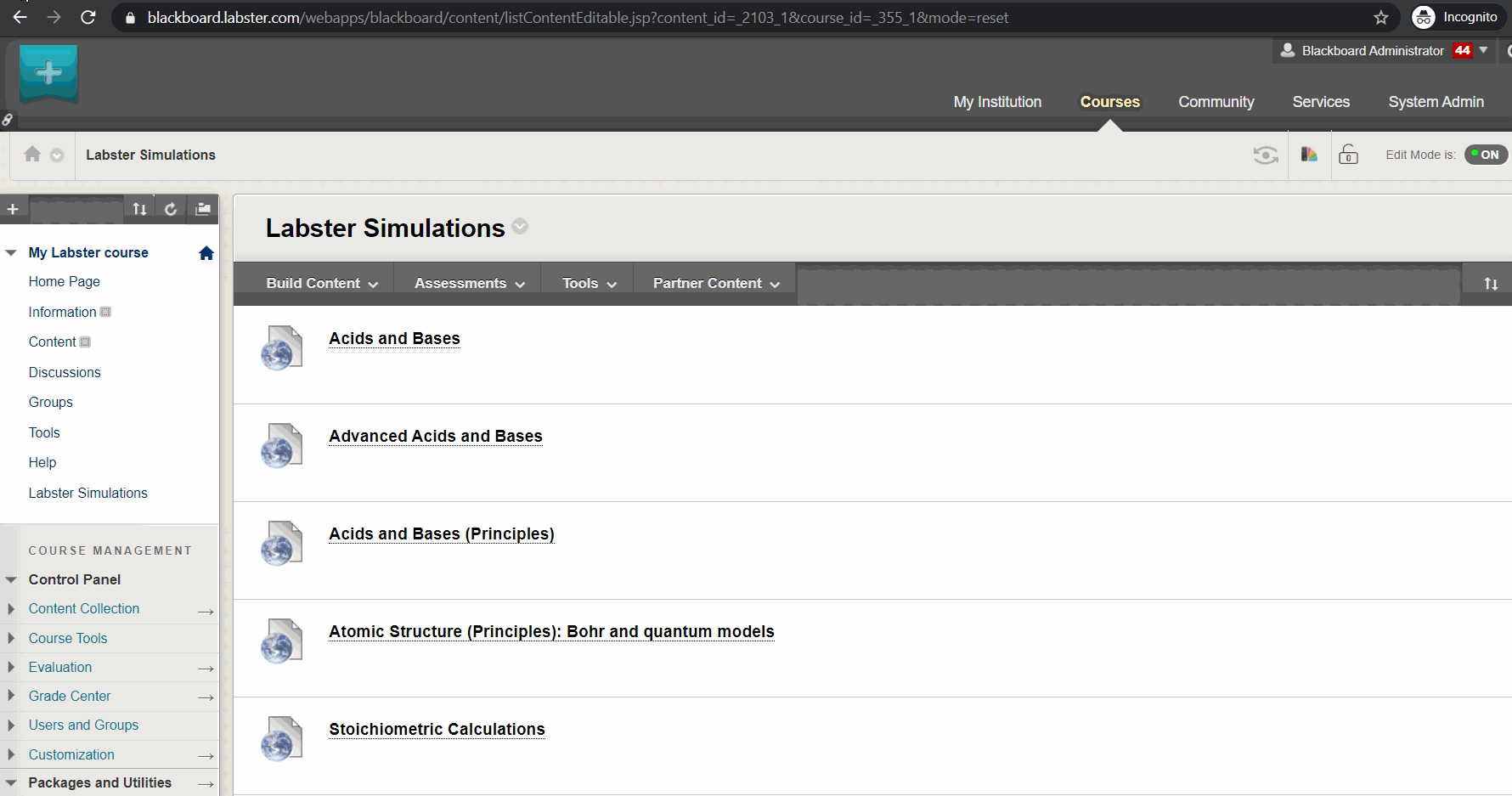Image resolution: width=1512 pixels, height=796 pixels.
Task: Click the Stoichiometric Calculations item icon
Action: tap(281, 739)
